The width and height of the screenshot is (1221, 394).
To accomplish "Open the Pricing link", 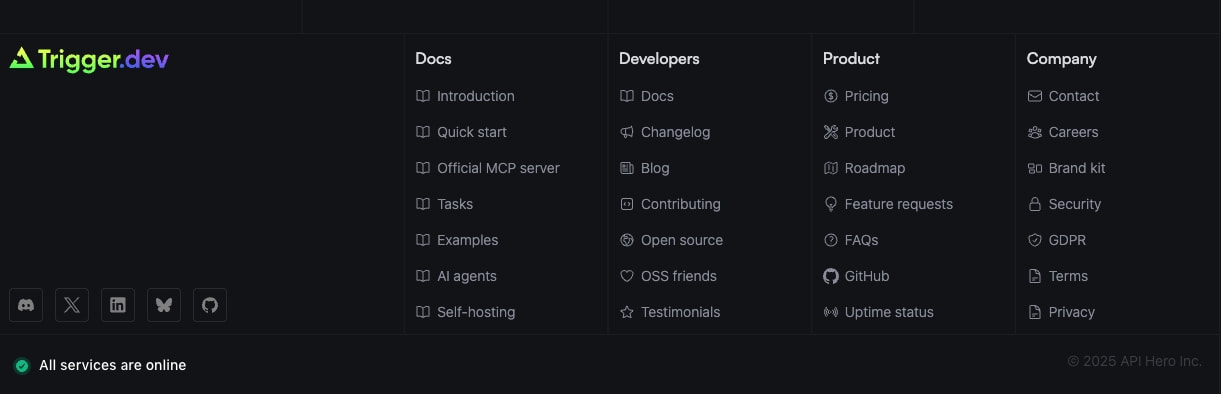I will point(866,96).
